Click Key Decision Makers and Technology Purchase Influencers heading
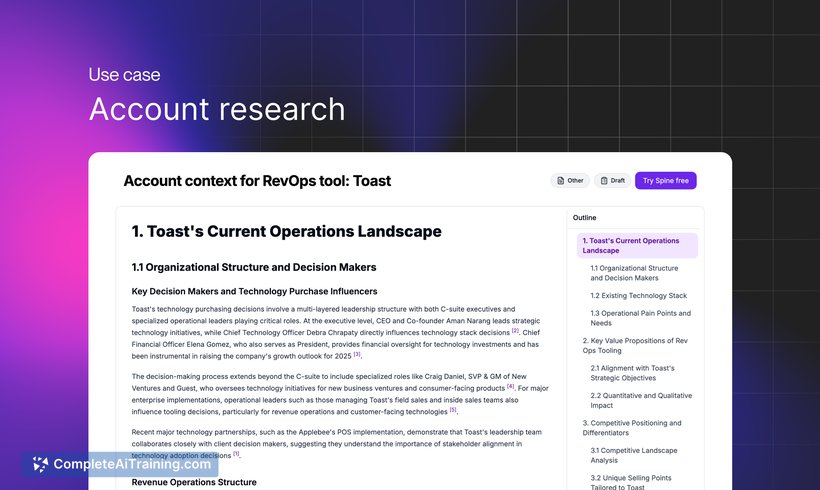The image size is (820, 490). (254, 291)
